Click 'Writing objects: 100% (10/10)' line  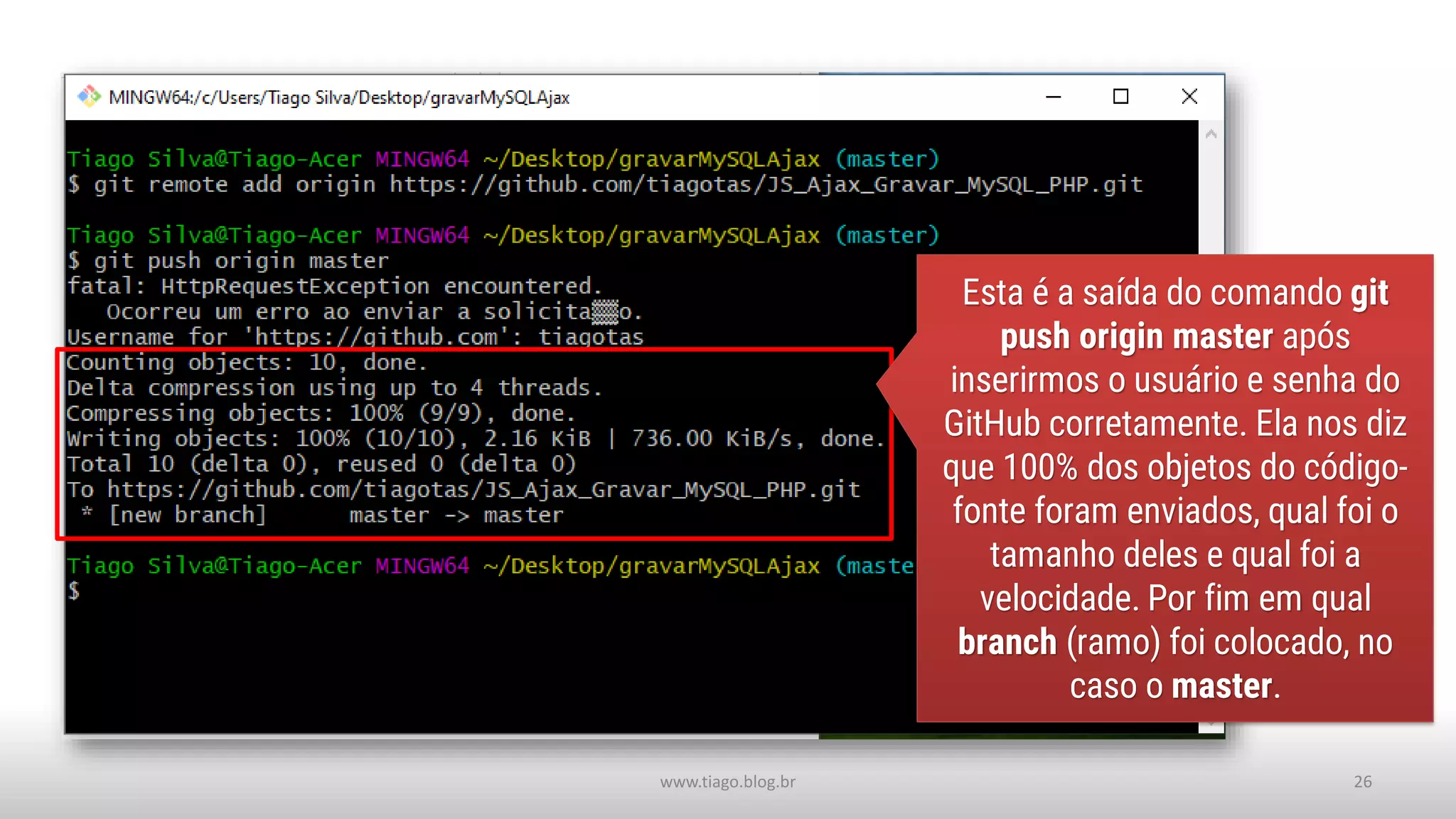coord(476,439)
